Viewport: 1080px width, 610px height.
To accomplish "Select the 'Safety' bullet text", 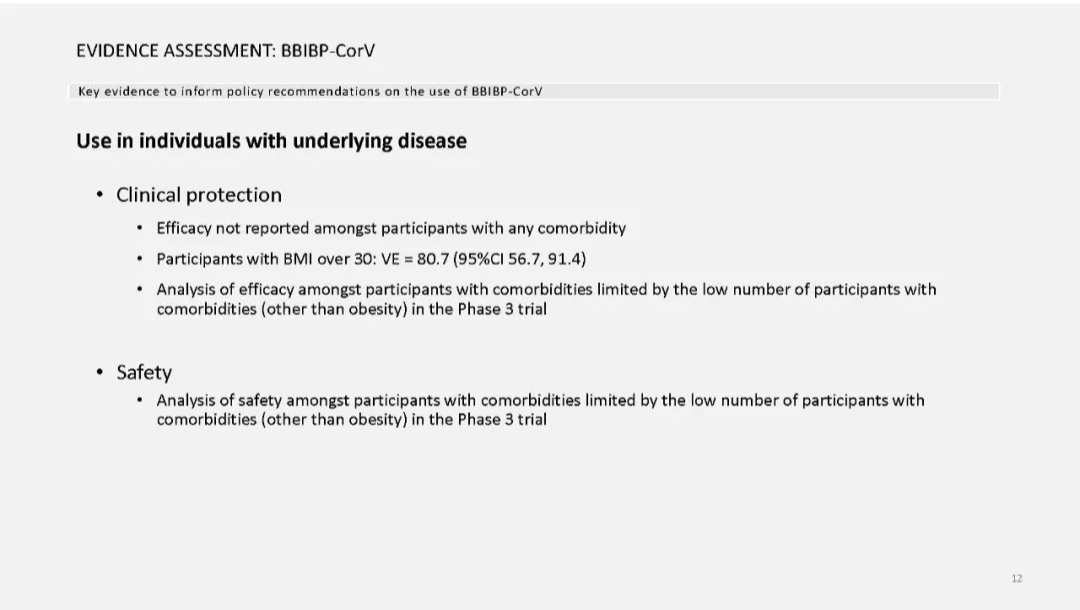I will click(144, 372).
